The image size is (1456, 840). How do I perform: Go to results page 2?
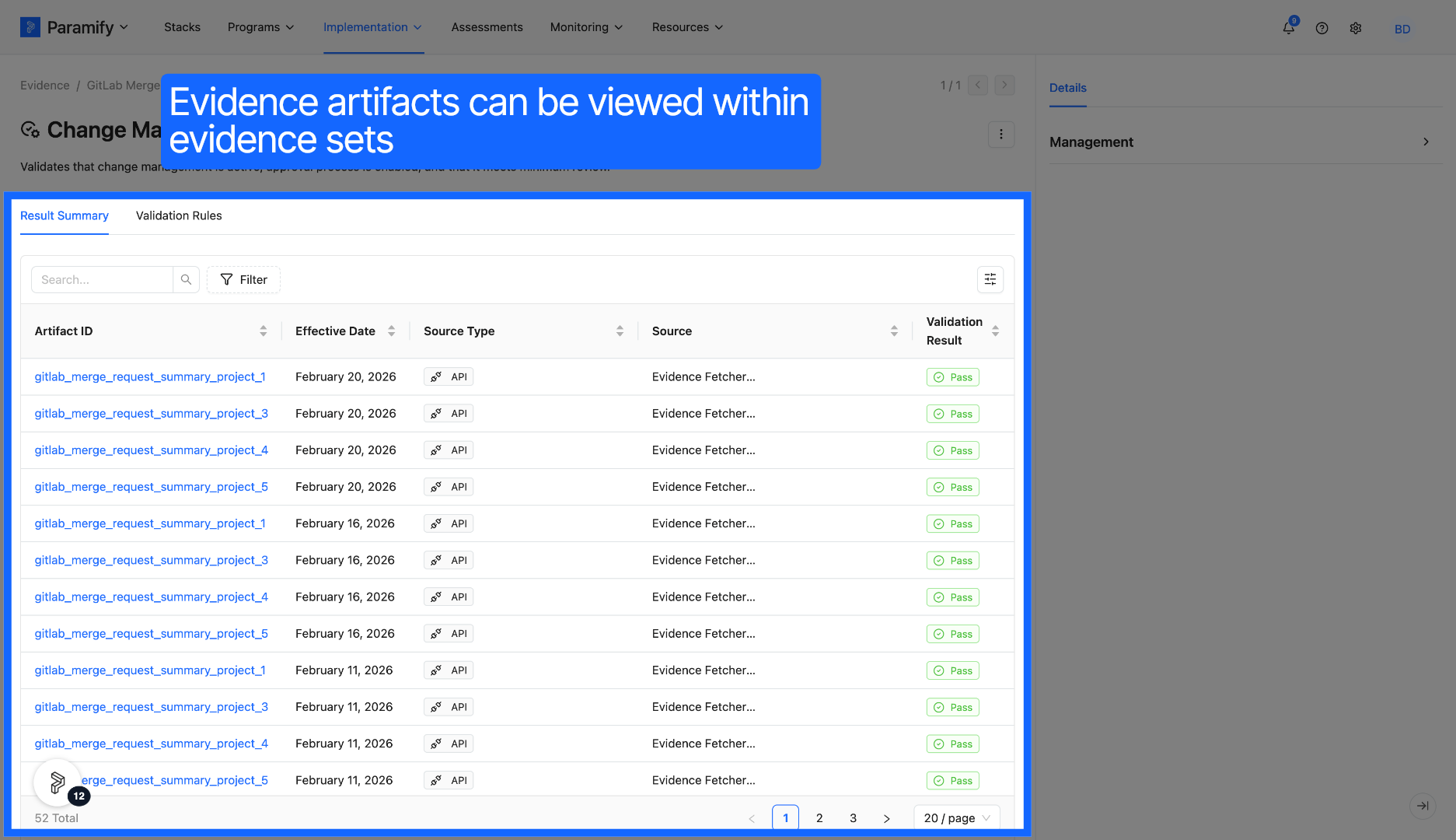pyautogui.click(x=819, y=818)
